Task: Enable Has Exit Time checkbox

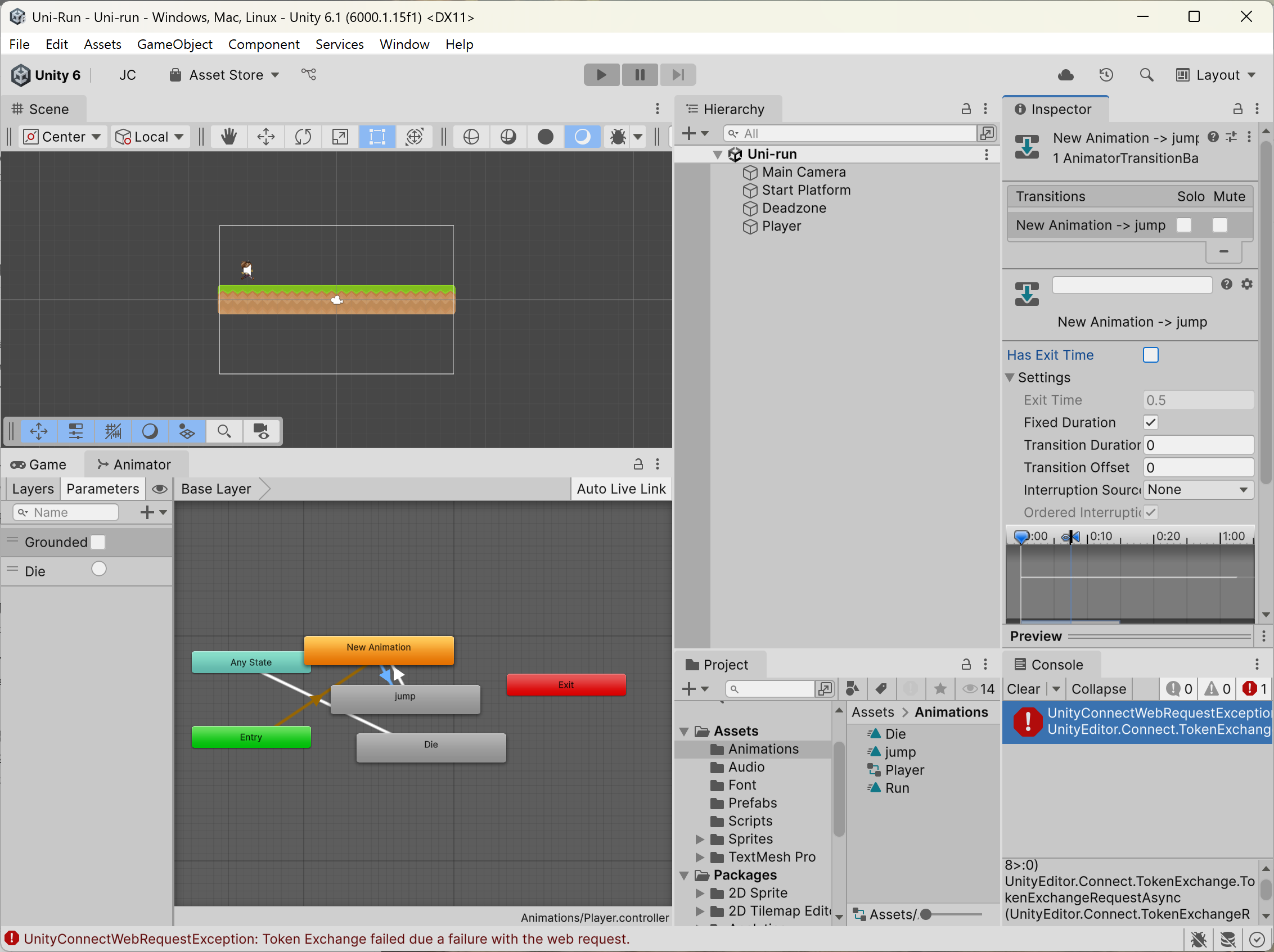Action: (x=1150, y=355)
